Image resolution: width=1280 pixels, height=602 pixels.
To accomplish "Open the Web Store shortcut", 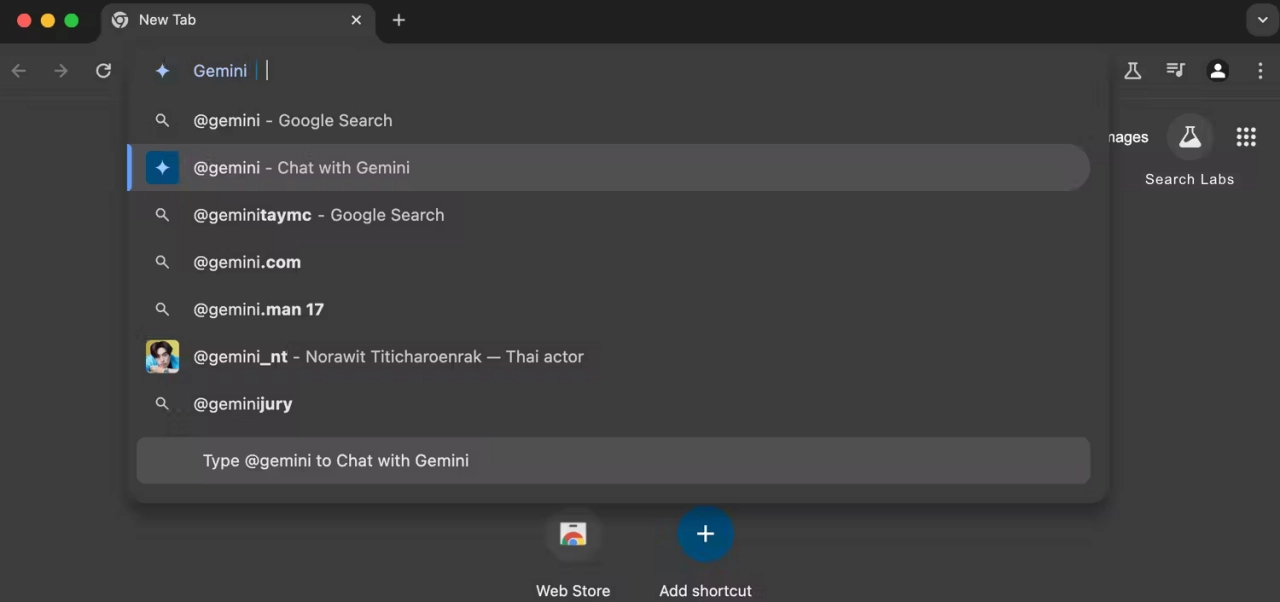I will pyautogui.click(x=573, y=534).
